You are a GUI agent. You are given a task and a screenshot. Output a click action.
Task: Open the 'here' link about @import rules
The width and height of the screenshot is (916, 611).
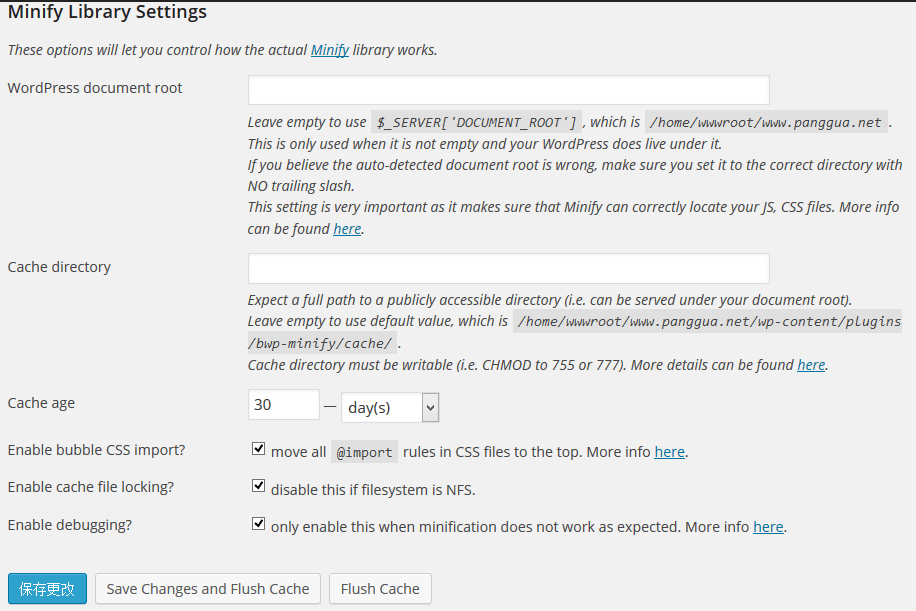click(669, 452)
